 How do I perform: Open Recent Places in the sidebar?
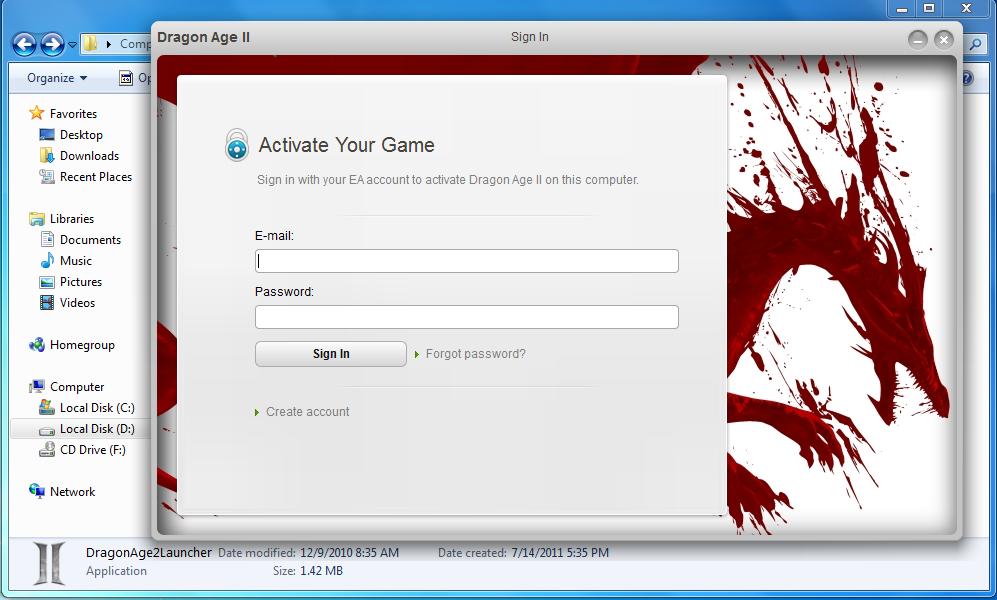[x=96, y=177]
